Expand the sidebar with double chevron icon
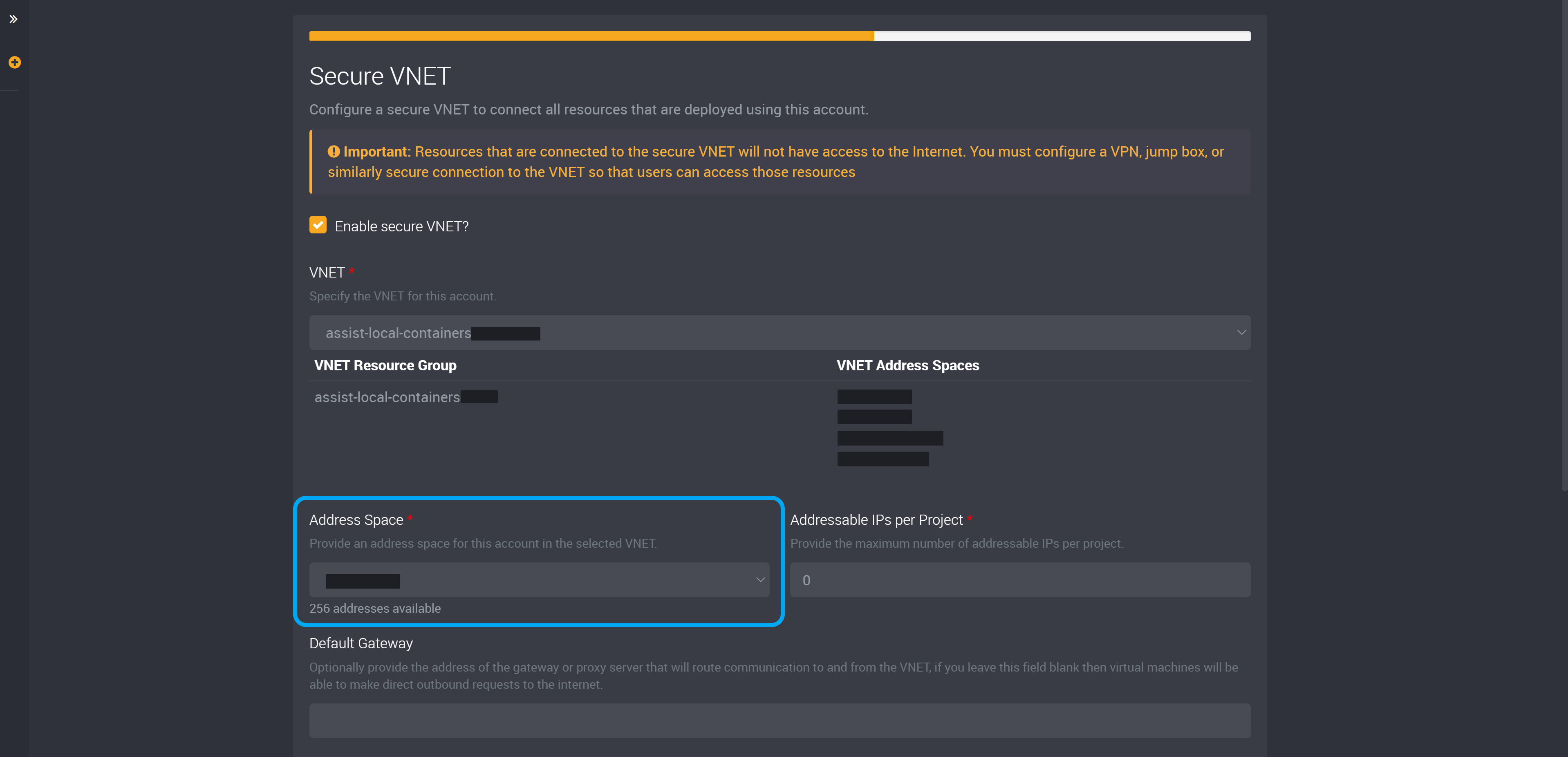Screen dimensions: 1568x757 (x=13, y=19)
